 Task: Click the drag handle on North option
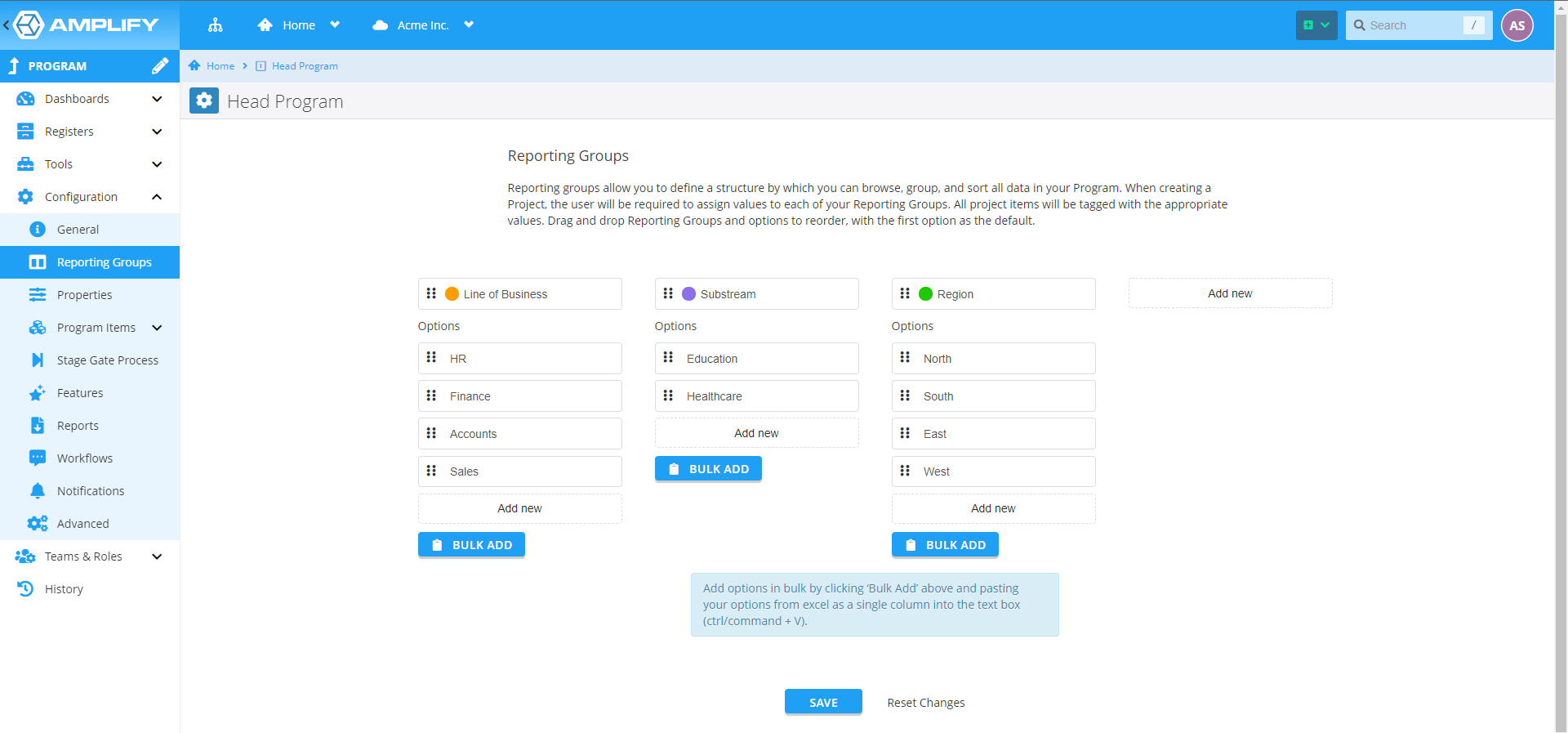point(905,358)
